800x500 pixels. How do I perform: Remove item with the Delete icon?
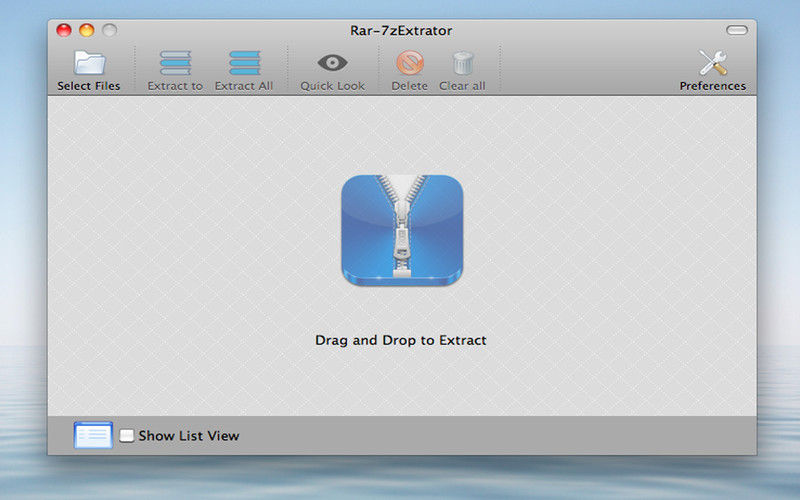point(410,63)
